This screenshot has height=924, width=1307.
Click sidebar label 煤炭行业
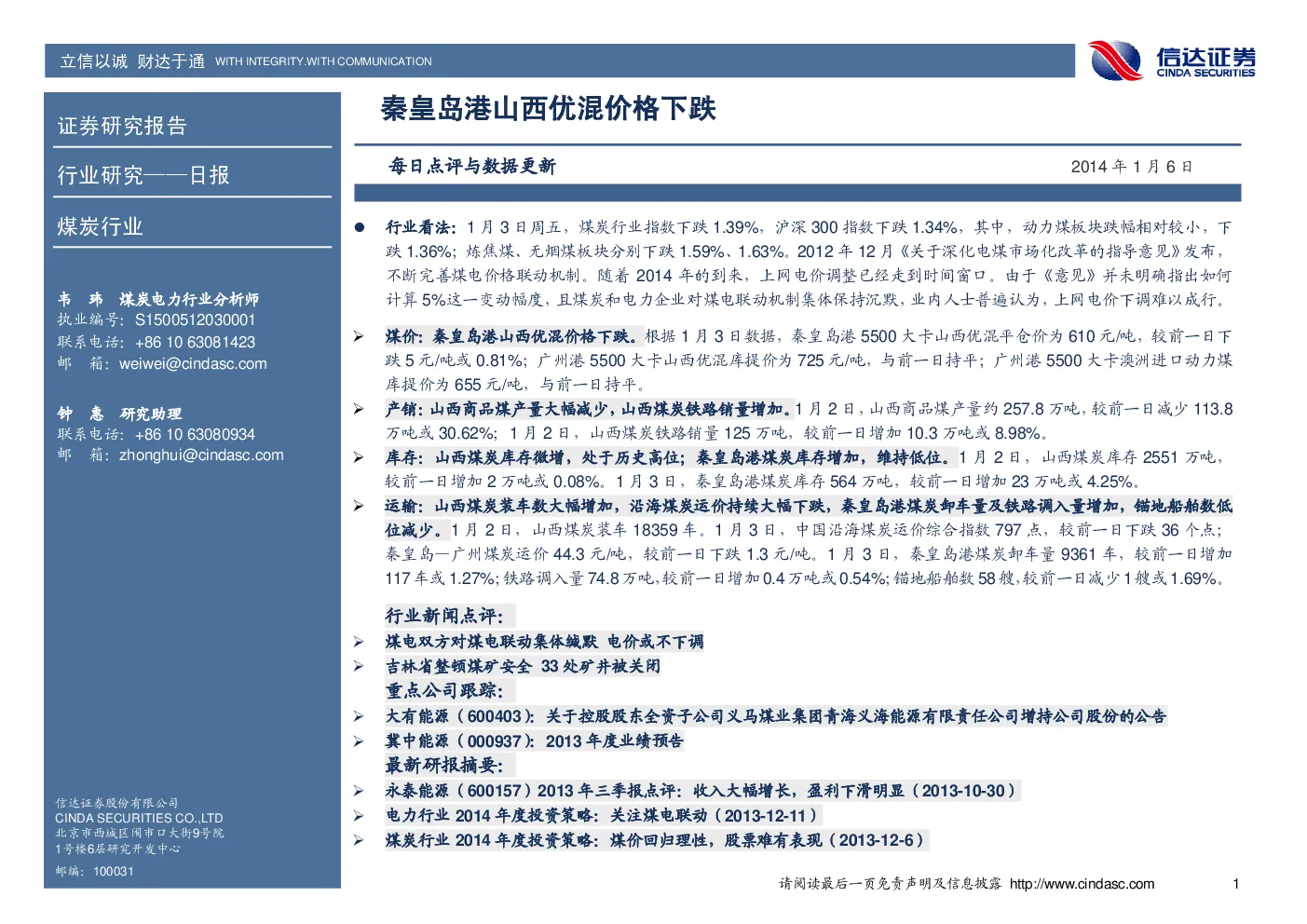click(x=100, y=226)
